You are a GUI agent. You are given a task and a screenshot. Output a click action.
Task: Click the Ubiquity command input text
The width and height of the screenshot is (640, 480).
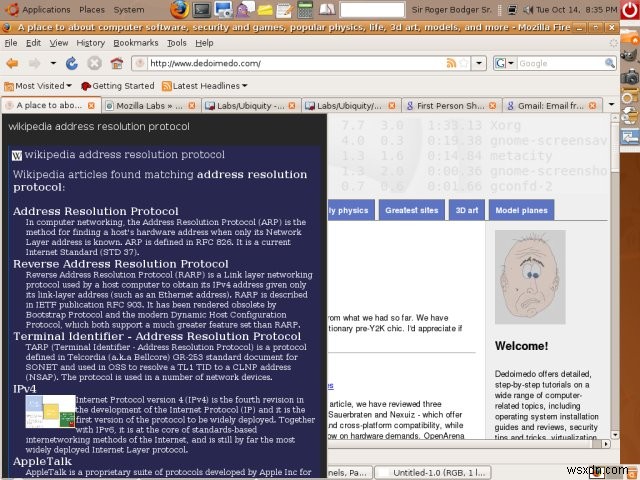click(99, 127)
